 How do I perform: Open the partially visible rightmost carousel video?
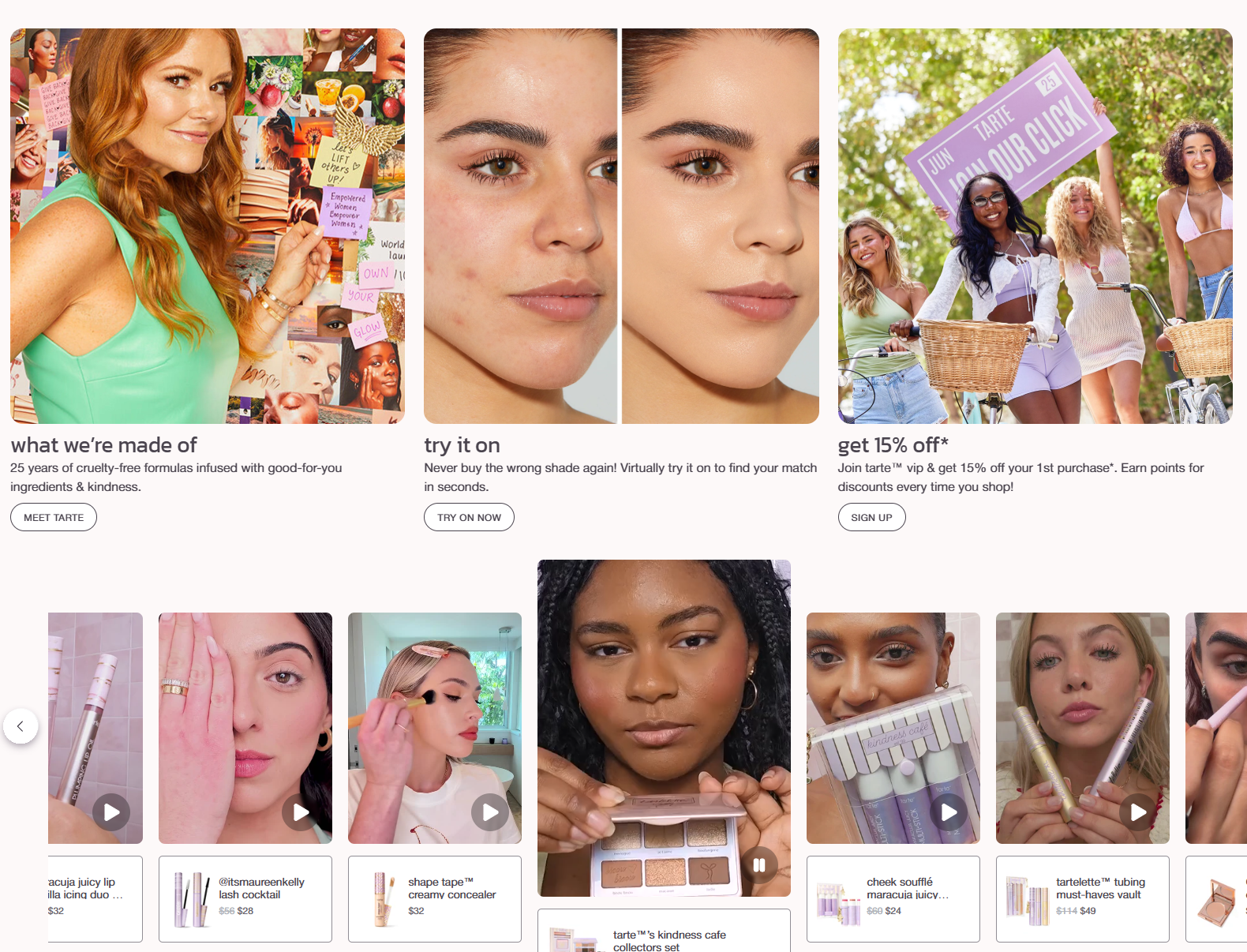point(1216,728)
